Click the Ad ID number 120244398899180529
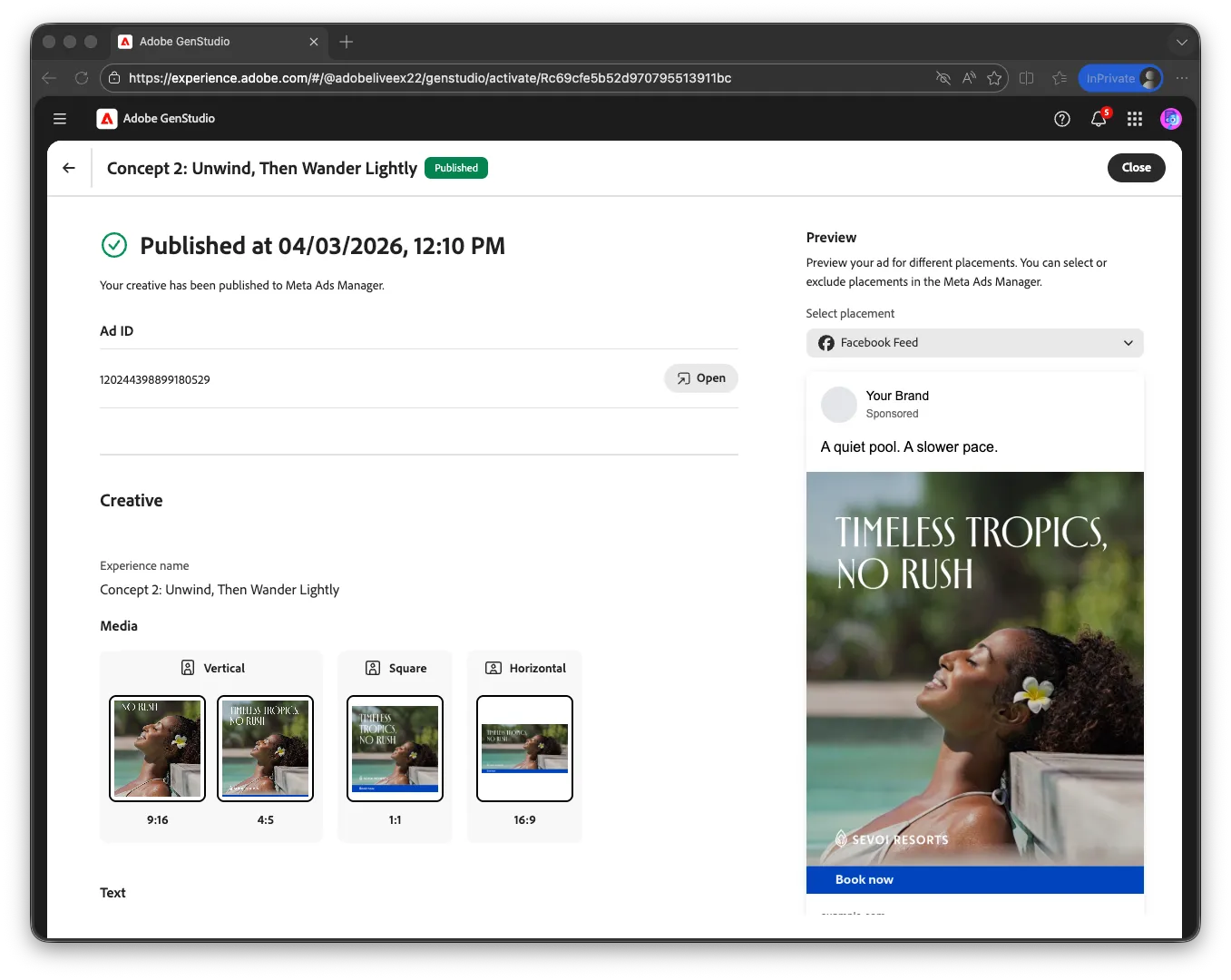This screenshot has height=980, width=1231. pyautogui.click(x=155, y=380)
